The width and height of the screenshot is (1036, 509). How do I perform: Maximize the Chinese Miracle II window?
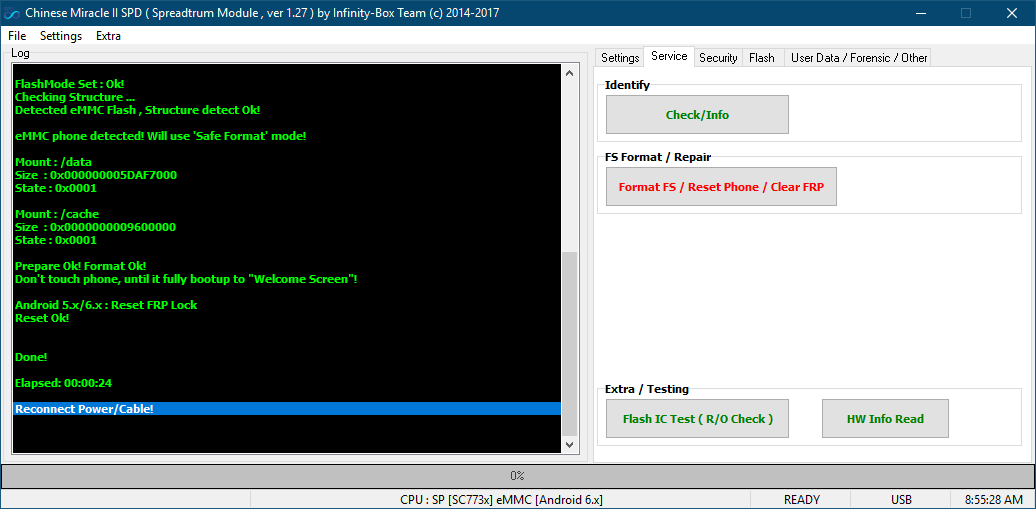(966, 13)
